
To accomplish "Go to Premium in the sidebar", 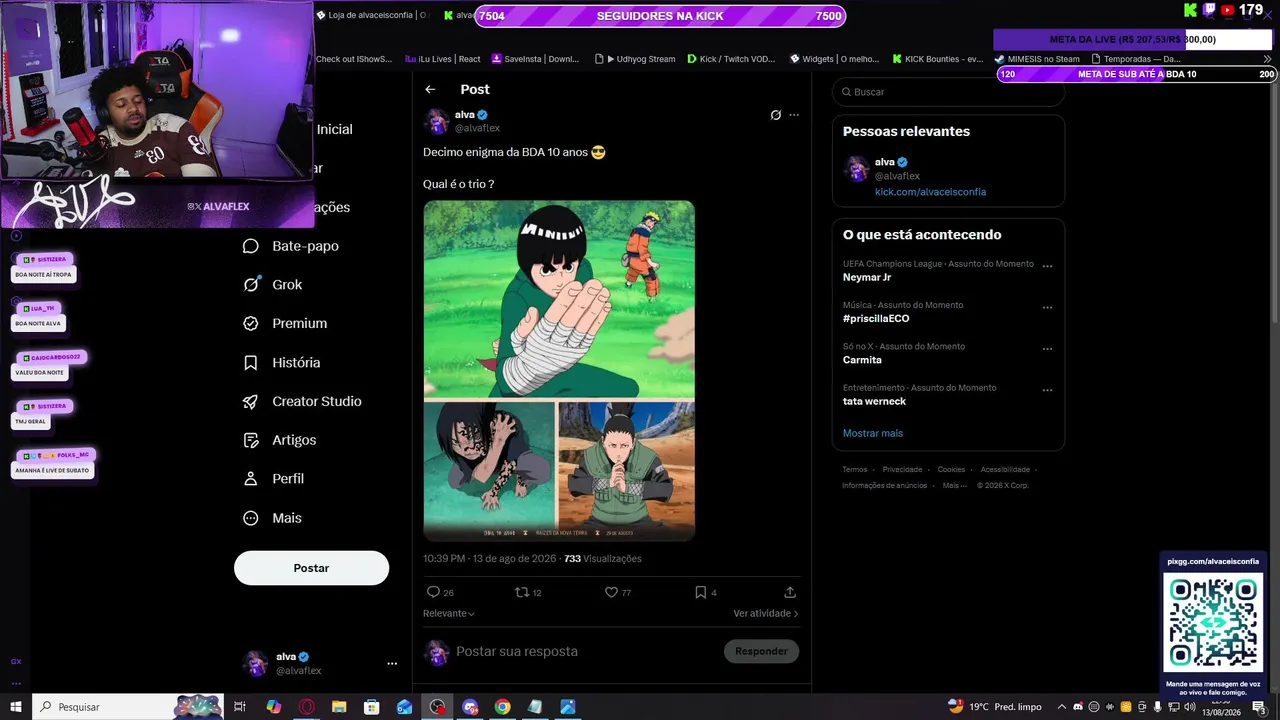I will 285,324.
